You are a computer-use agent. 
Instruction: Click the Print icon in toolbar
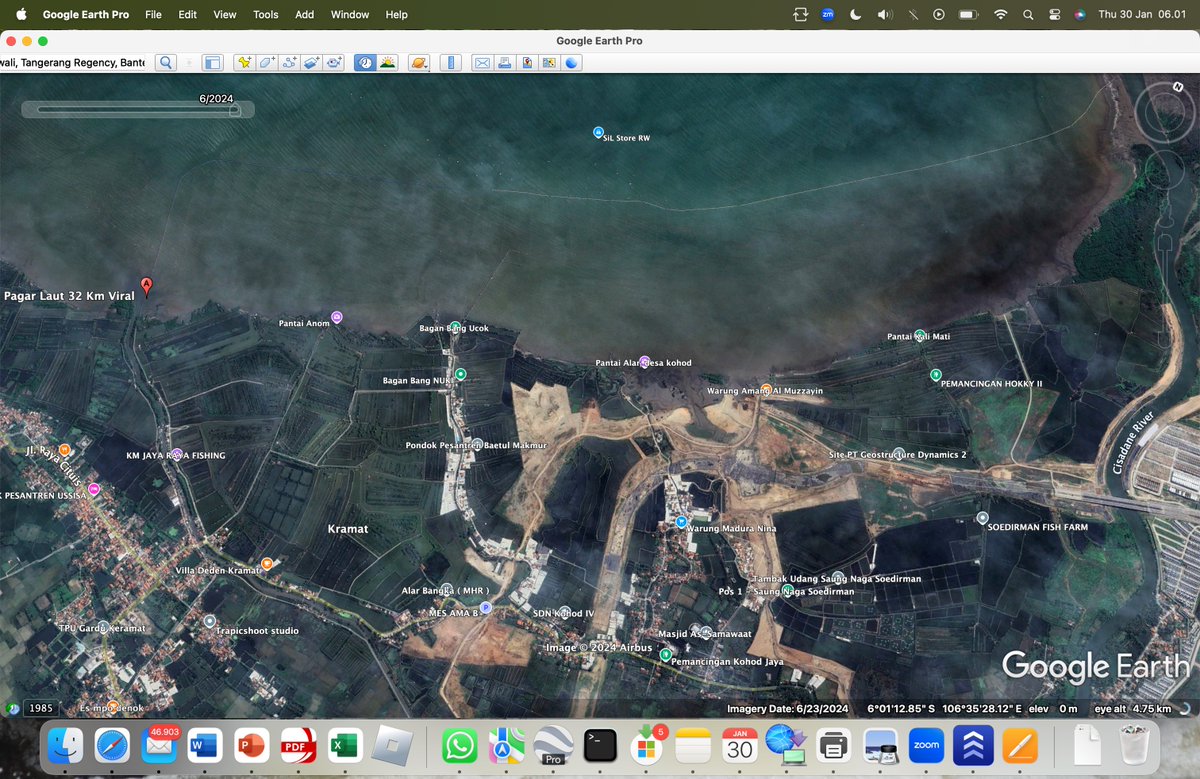point(505,62)
